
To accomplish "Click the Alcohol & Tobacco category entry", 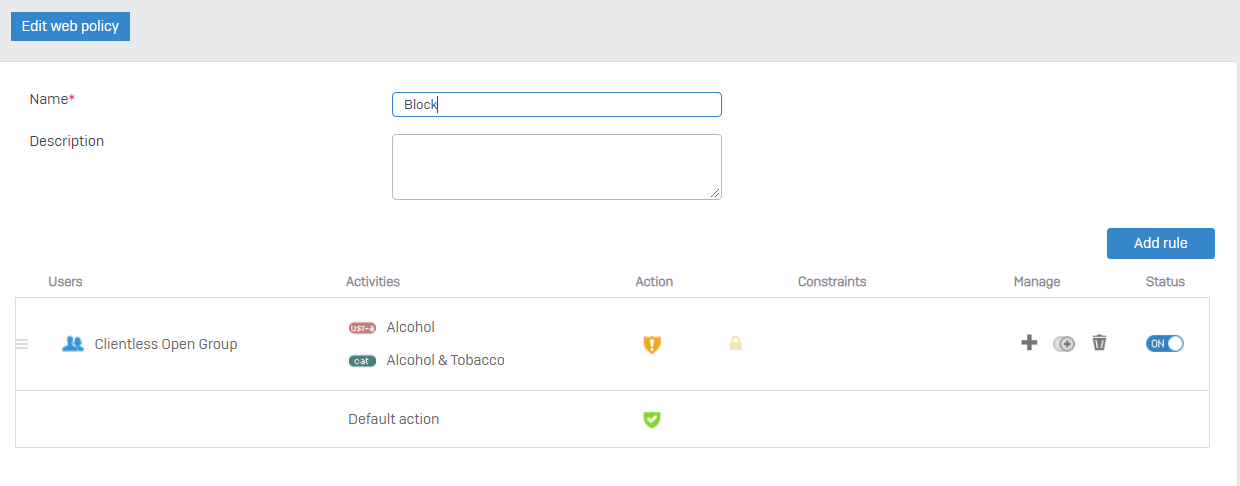I will [x=445, y=360].
